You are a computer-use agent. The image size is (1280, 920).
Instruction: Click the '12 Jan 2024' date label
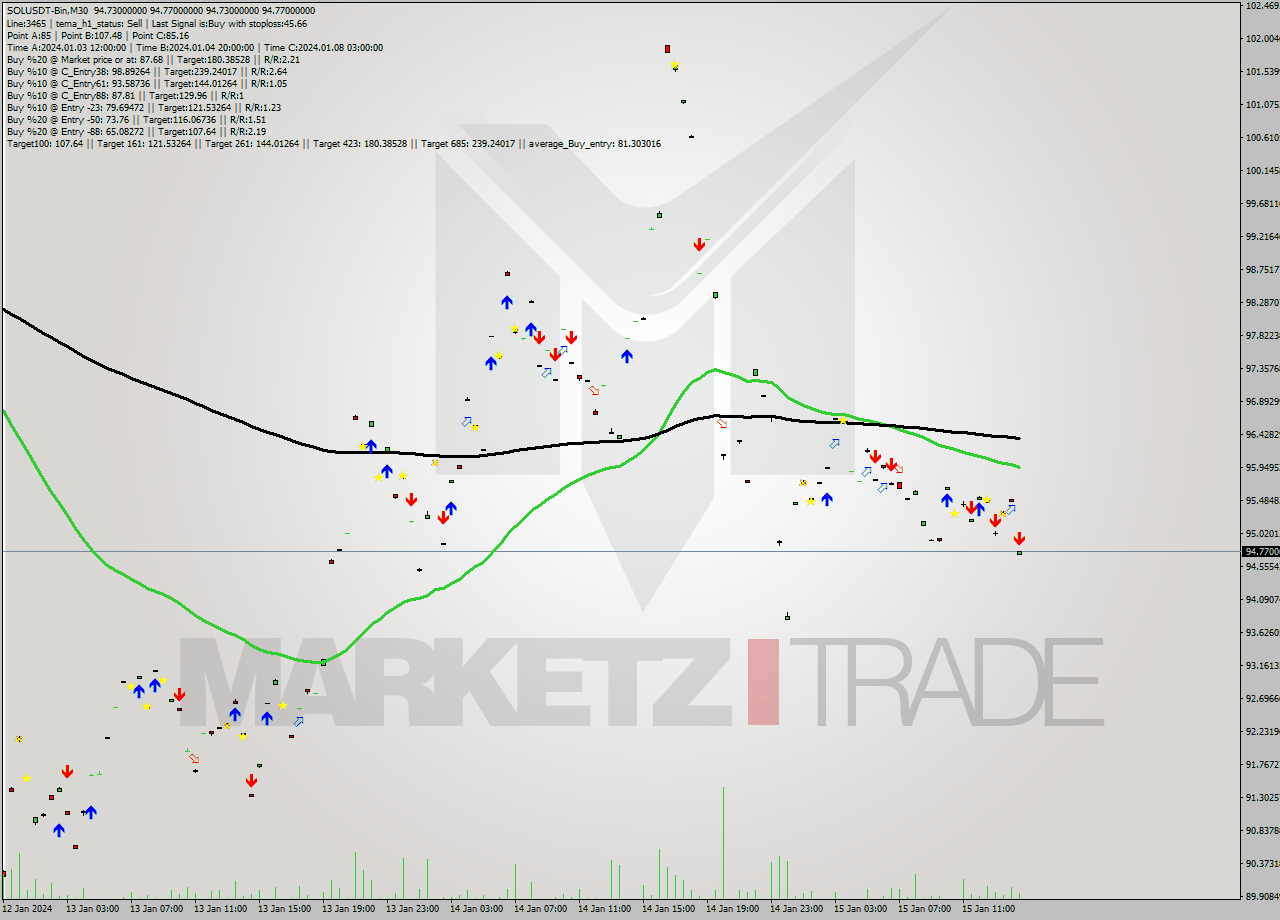pyautogui.click(x=28, y=909)
